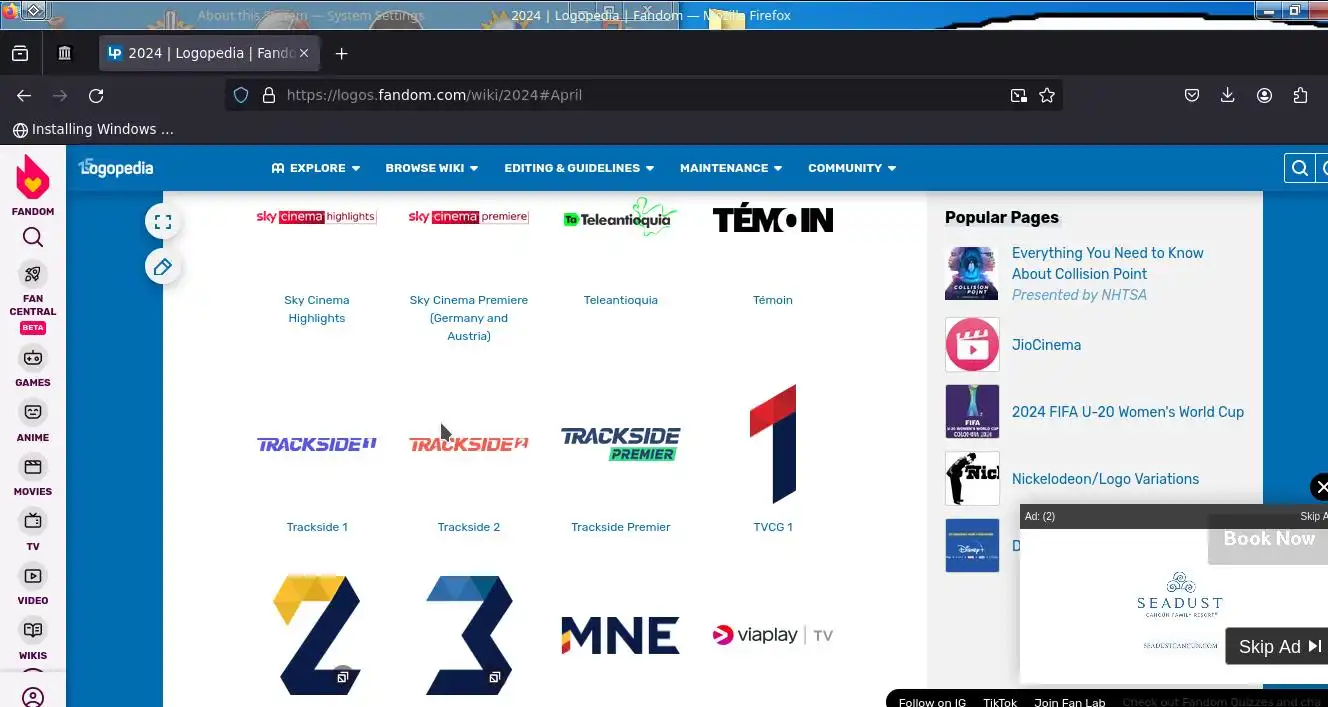This screenshot has width=1328, height=707.
Task: Click Save to Pocket icon
Action: click(1192, 95)
